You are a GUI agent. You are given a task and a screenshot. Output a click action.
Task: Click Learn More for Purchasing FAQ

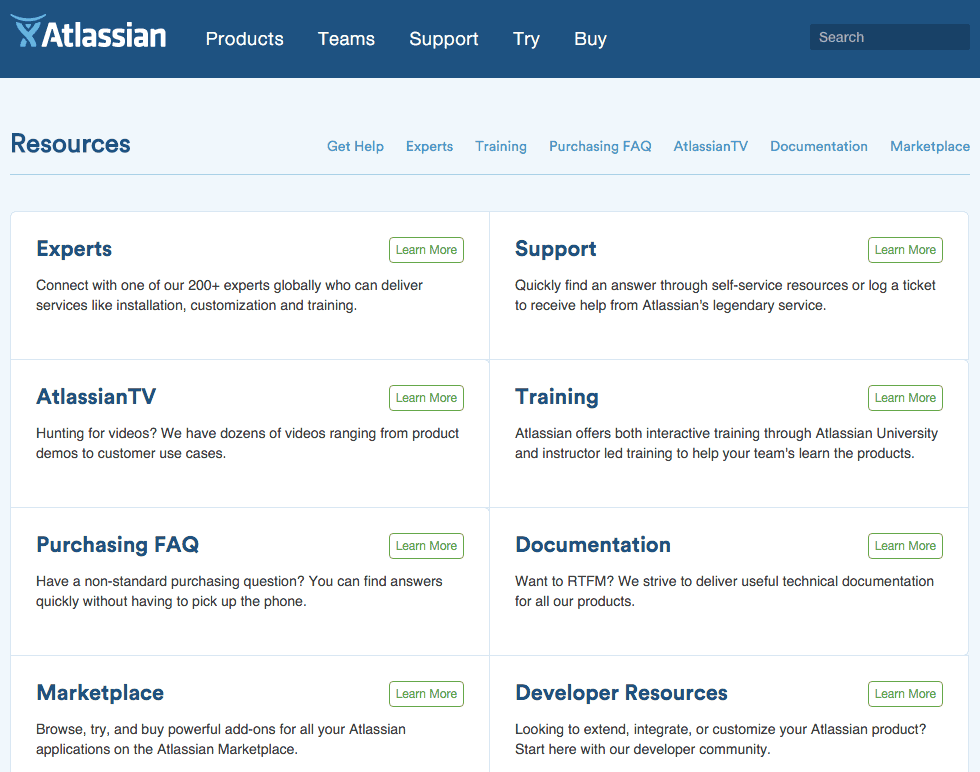[x=426, y=546]
